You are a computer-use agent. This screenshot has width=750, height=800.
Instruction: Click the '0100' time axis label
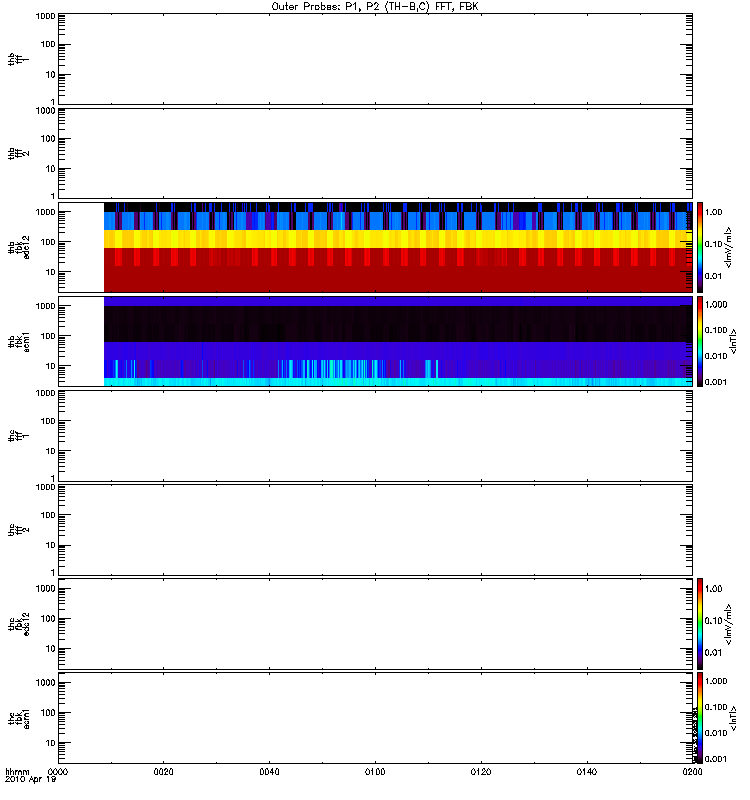coord(375,772)
